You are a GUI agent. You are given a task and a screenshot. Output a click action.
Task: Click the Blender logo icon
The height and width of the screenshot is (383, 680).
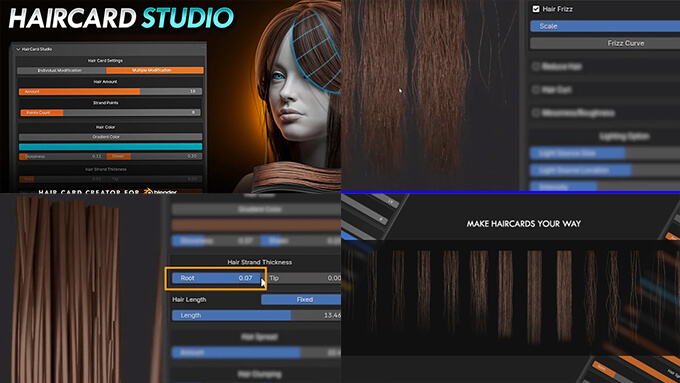(x=148, y=191)
